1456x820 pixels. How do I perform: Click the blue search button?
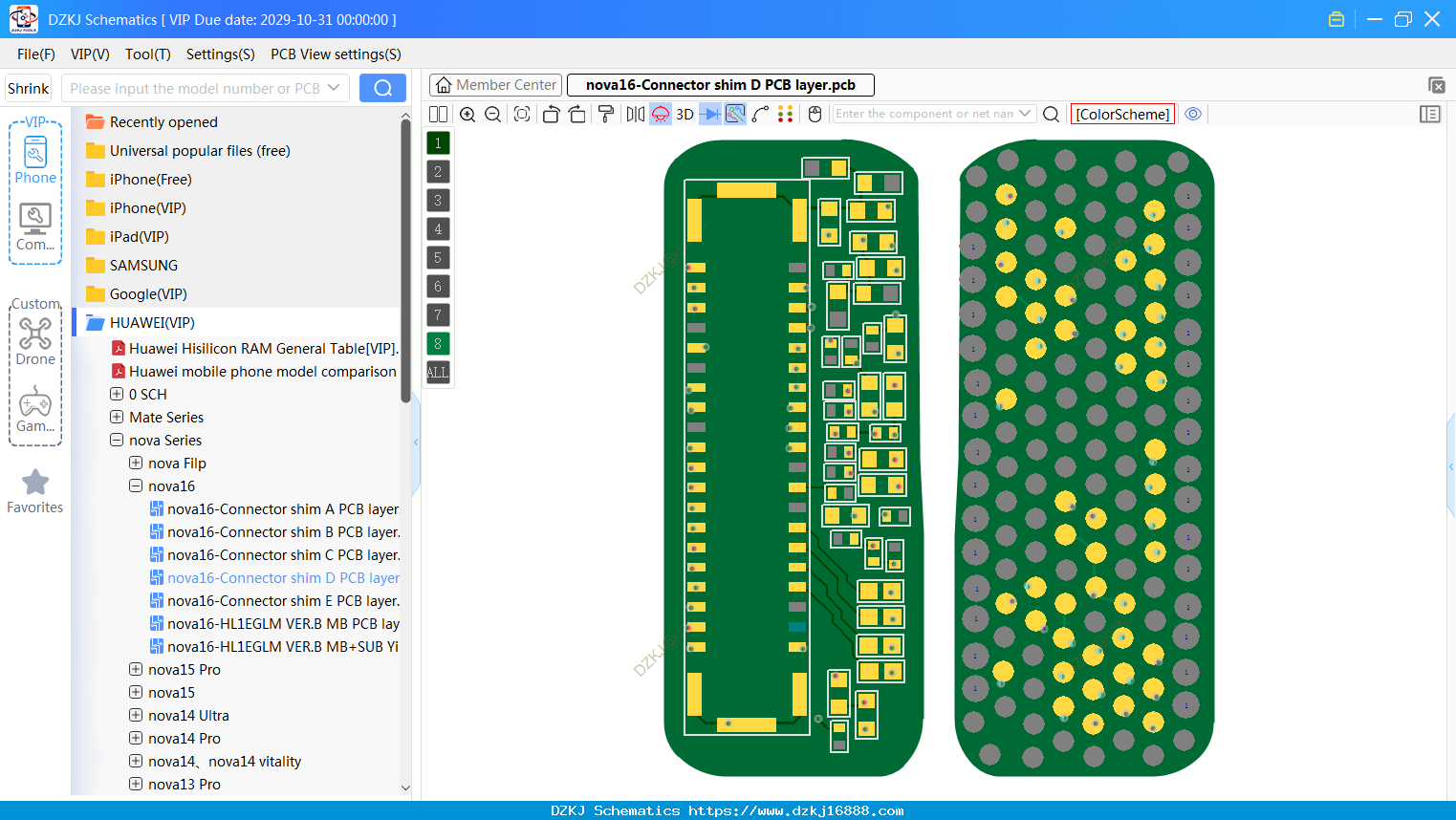(382, 88)
